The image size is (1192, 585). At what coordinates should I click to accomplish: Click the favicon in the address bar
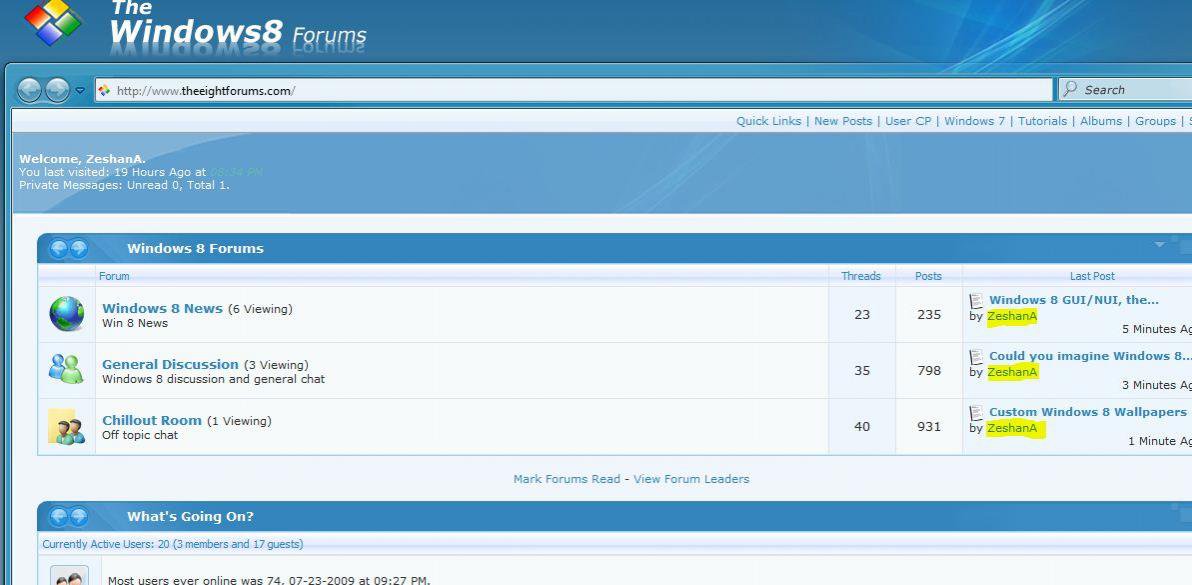tap(104, 90)
